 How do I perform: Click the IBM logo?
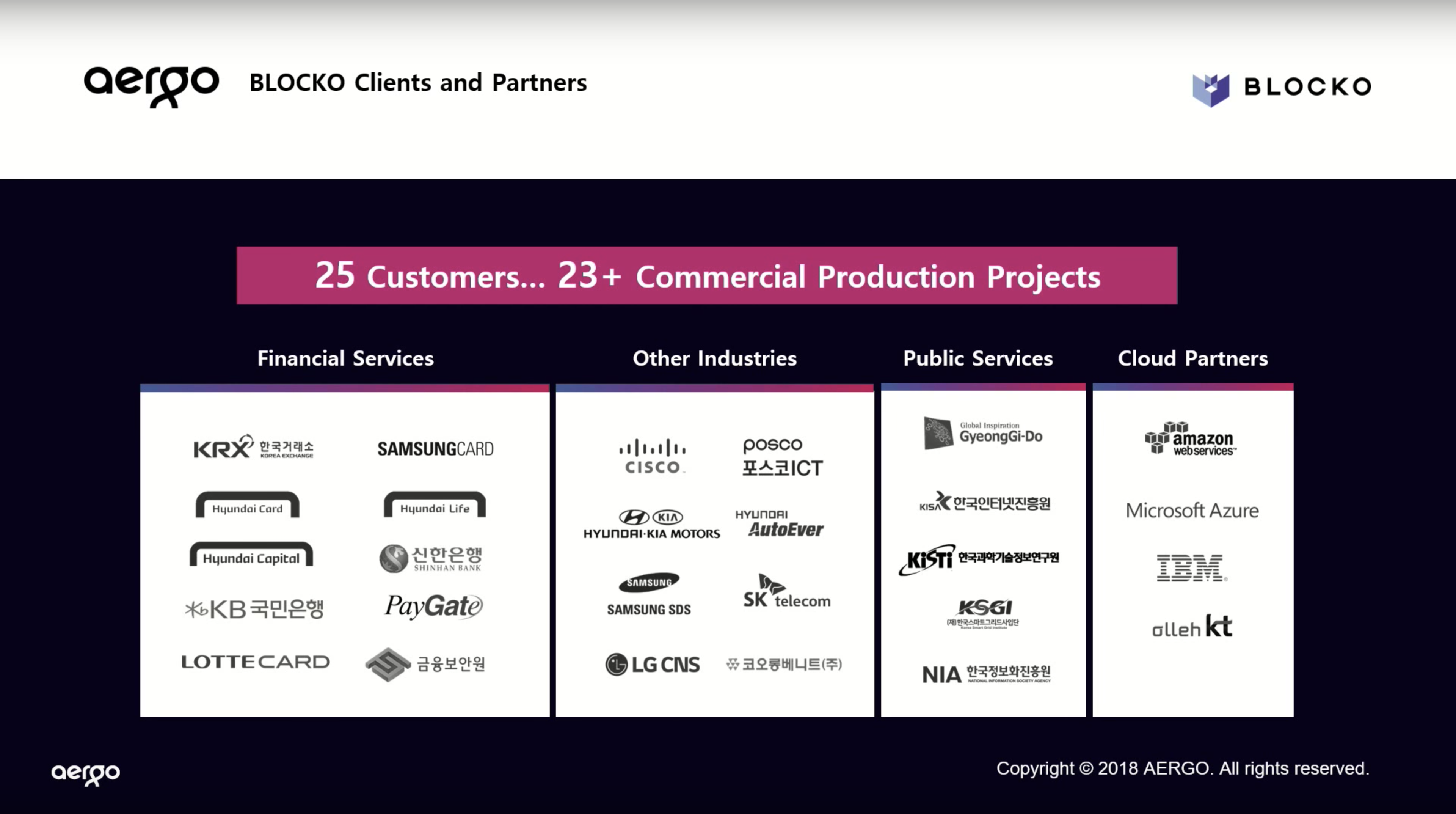click(x=1190, y=567)
